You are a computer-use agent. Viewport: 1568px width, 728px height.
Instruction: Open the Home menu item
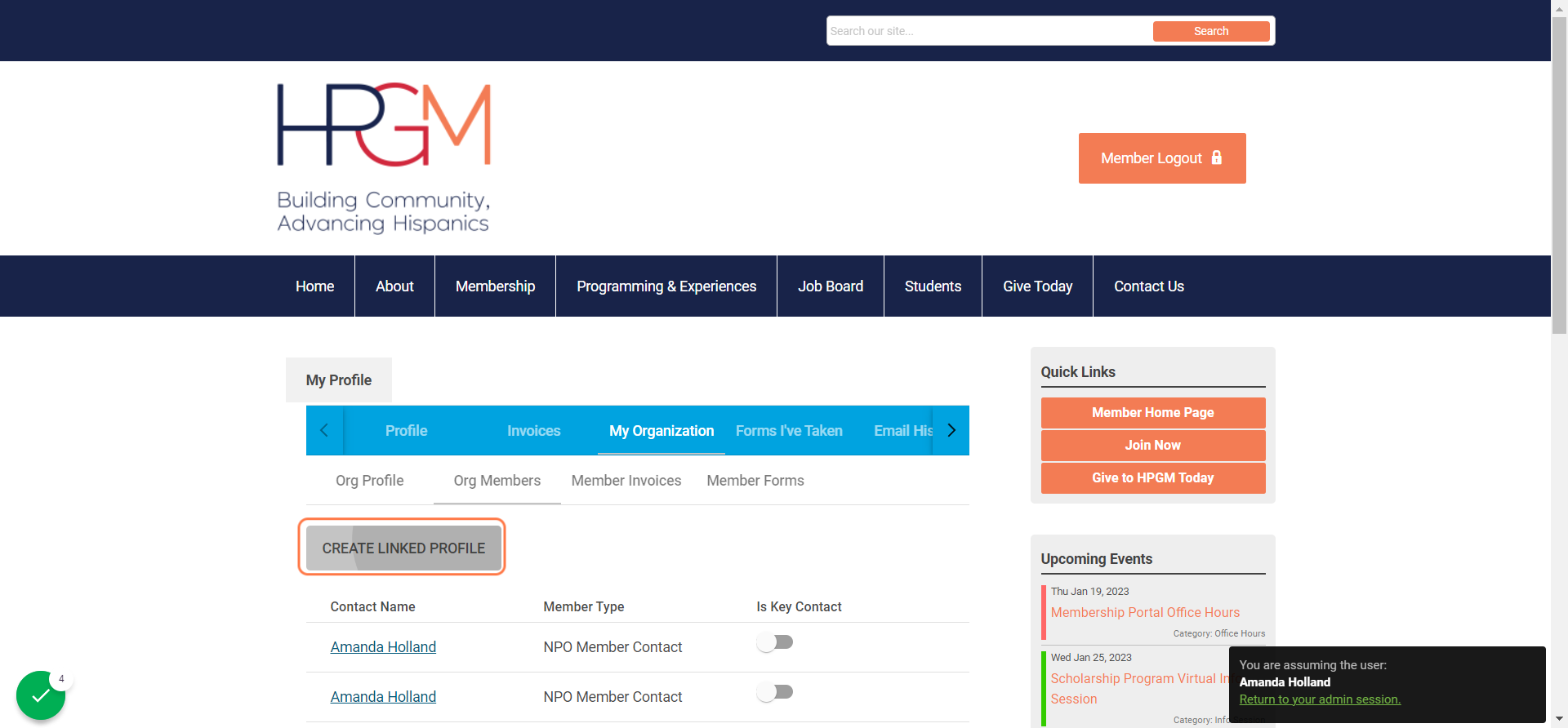[x=314, y=286]
